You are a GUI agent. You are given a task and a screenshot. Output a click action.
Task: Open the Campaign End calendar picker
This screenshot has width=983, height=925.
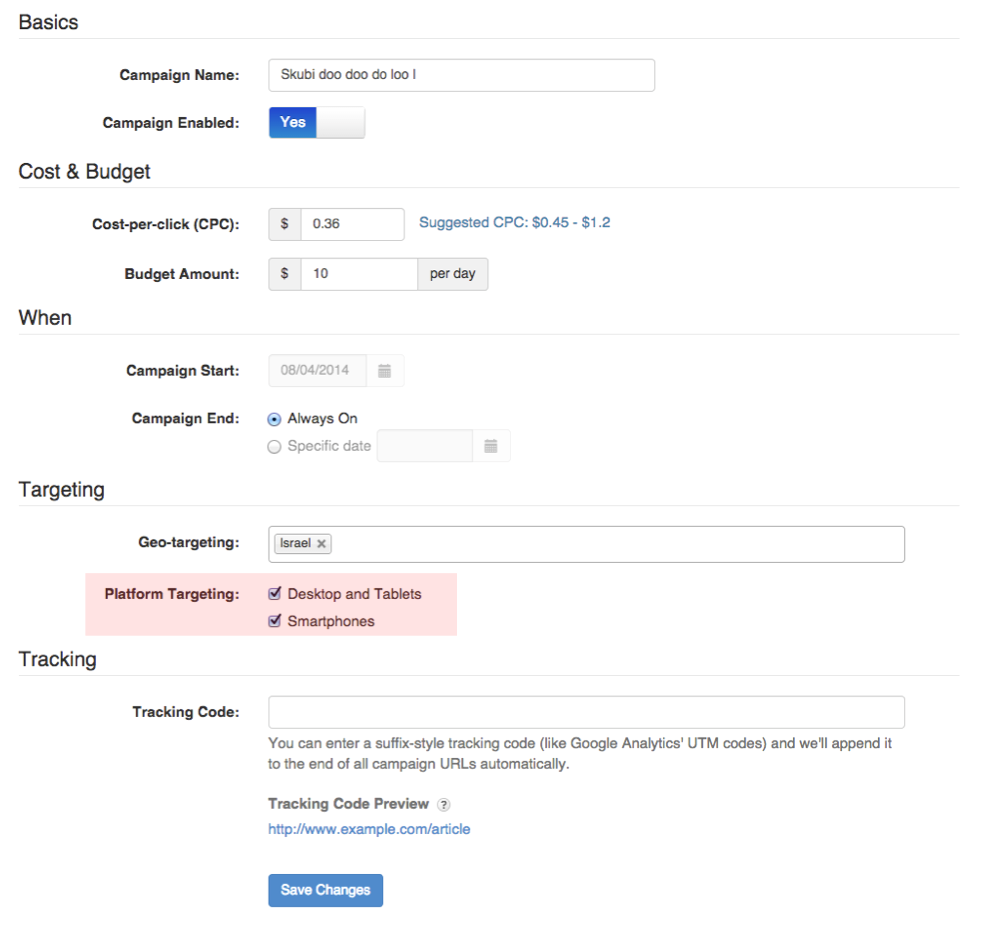(490, 446)
